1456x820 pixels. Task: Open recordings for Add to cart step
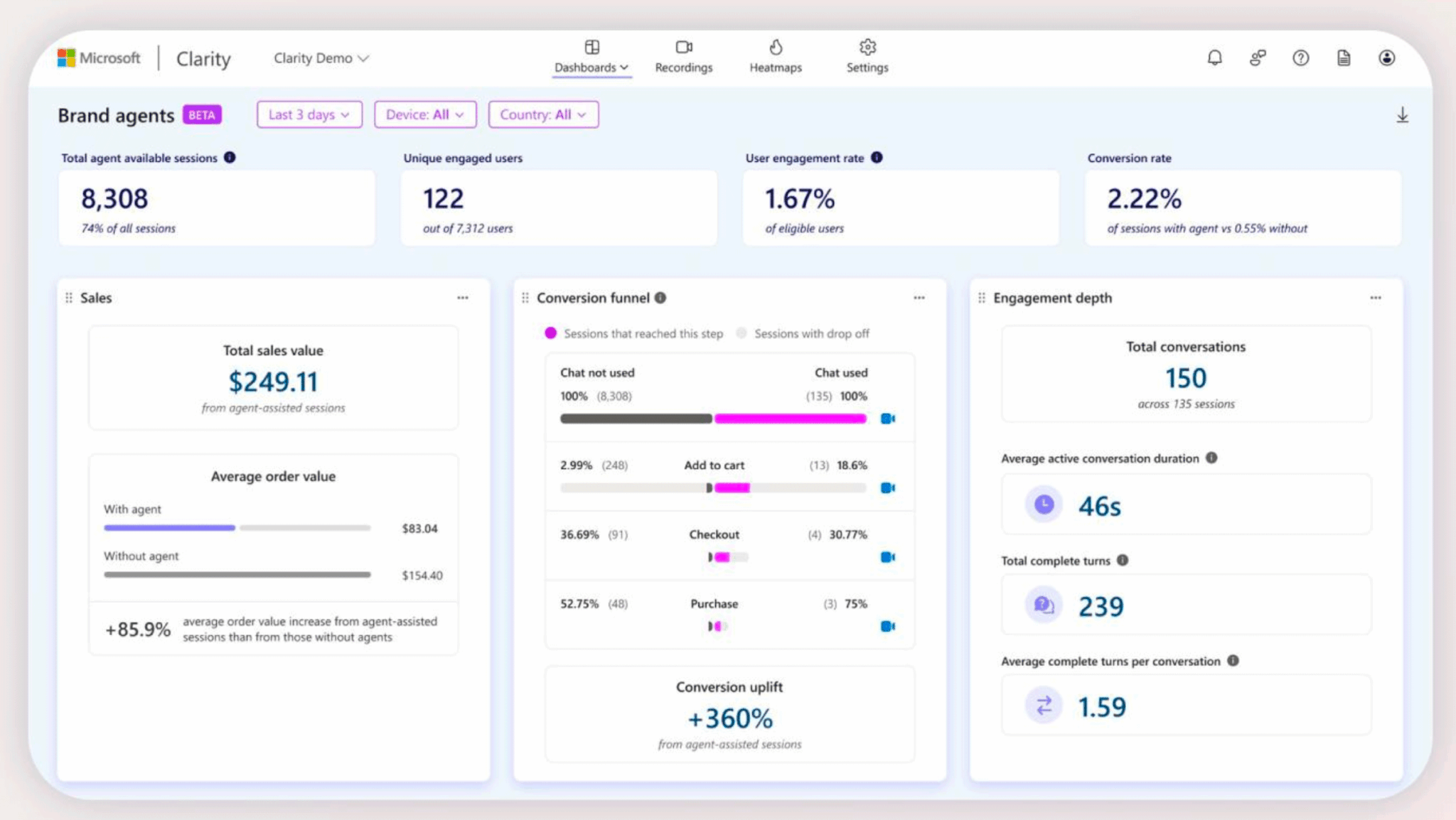(x=887, y=487)
